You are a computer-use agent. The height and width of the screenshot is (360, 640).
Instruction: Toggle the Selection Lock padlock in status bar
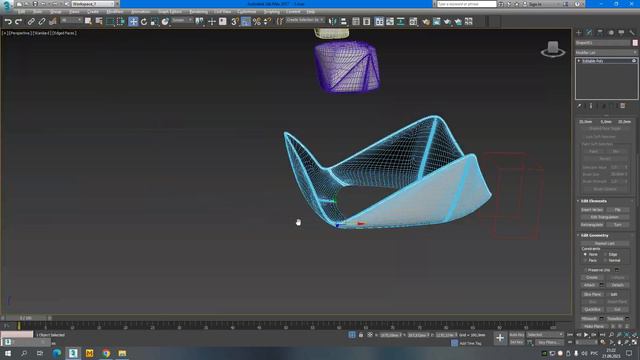tap(361, 335)
